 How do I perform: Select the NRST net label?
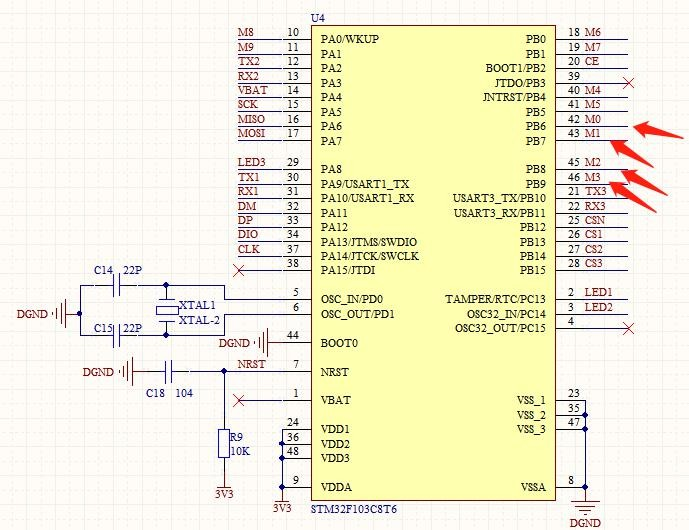(x=251, y=364)
